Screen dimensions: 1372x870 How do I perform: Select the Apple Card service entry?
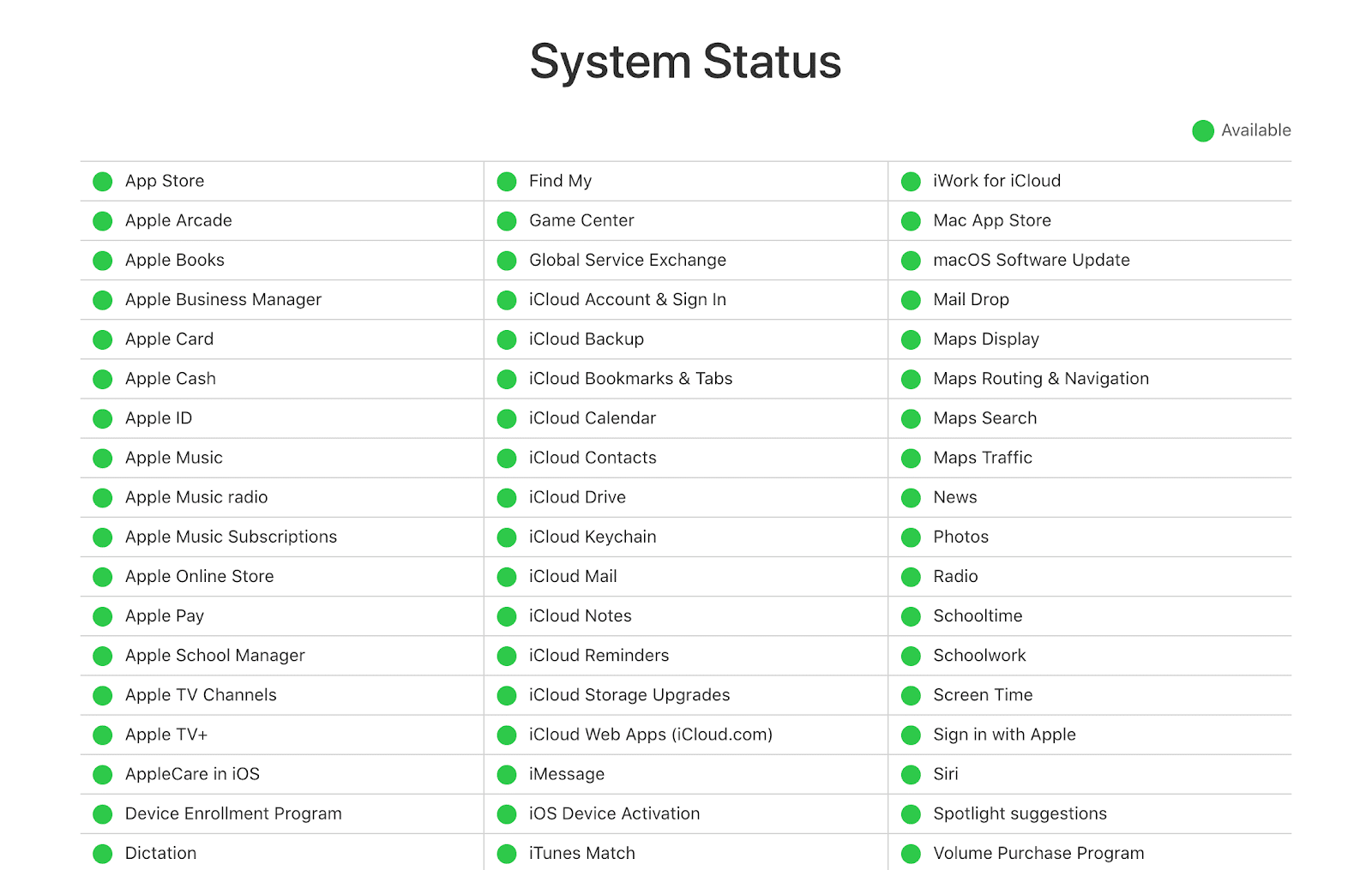click(x=169, y=339)
